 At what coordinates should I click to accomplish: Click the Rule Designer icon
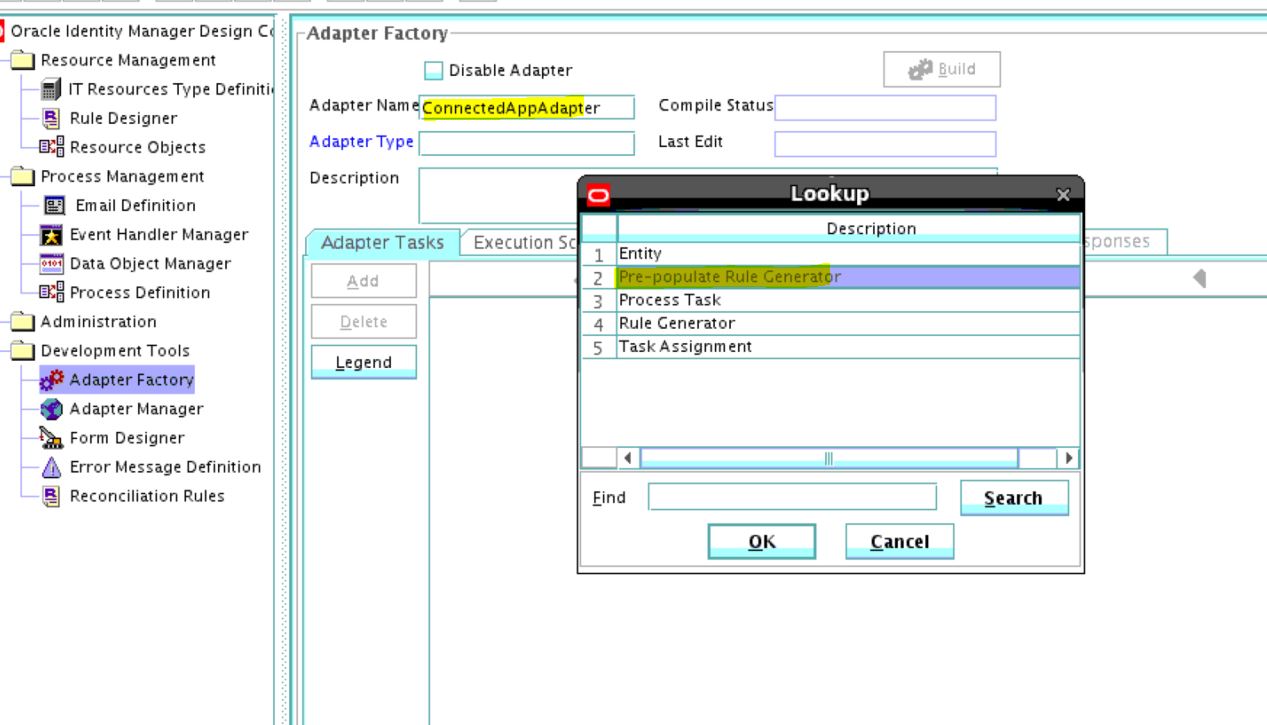point(51,118)
